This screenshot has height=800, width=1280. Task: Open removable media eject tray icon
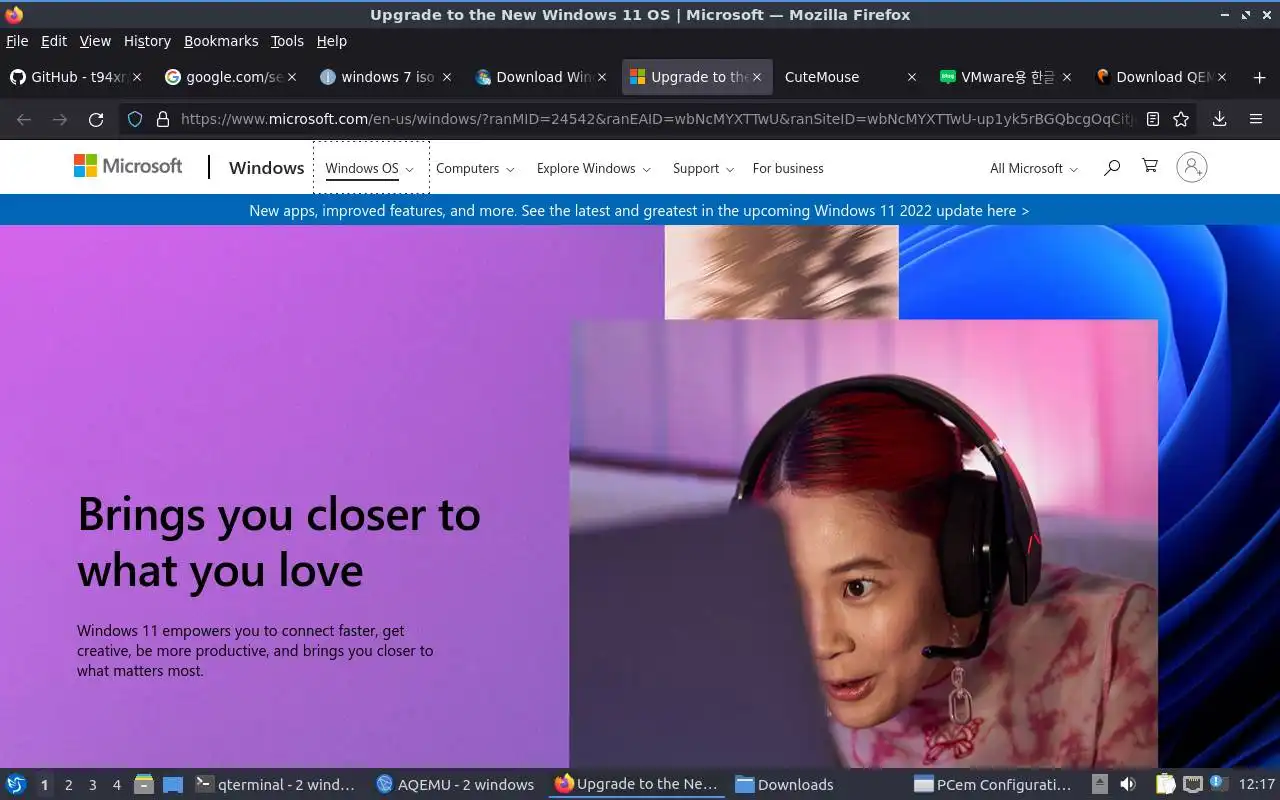(x=1099, y=784)
